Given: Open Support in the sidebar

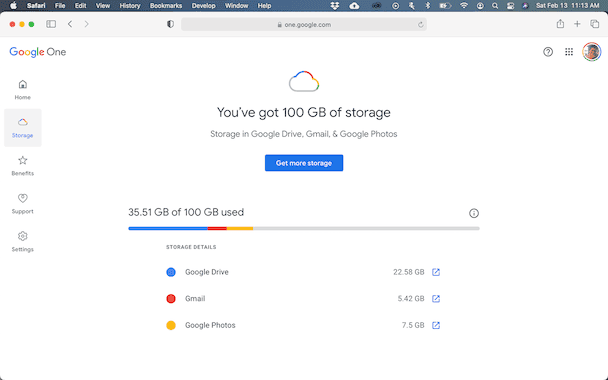Looking at the screenshot, I should coord(22,204).
